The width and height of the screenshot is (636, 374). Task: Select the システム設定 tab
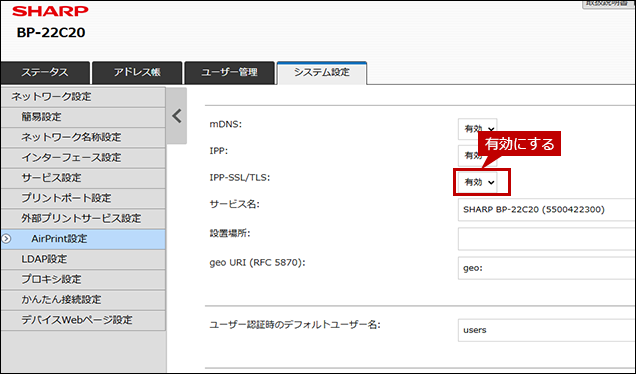tap(322, 73)
